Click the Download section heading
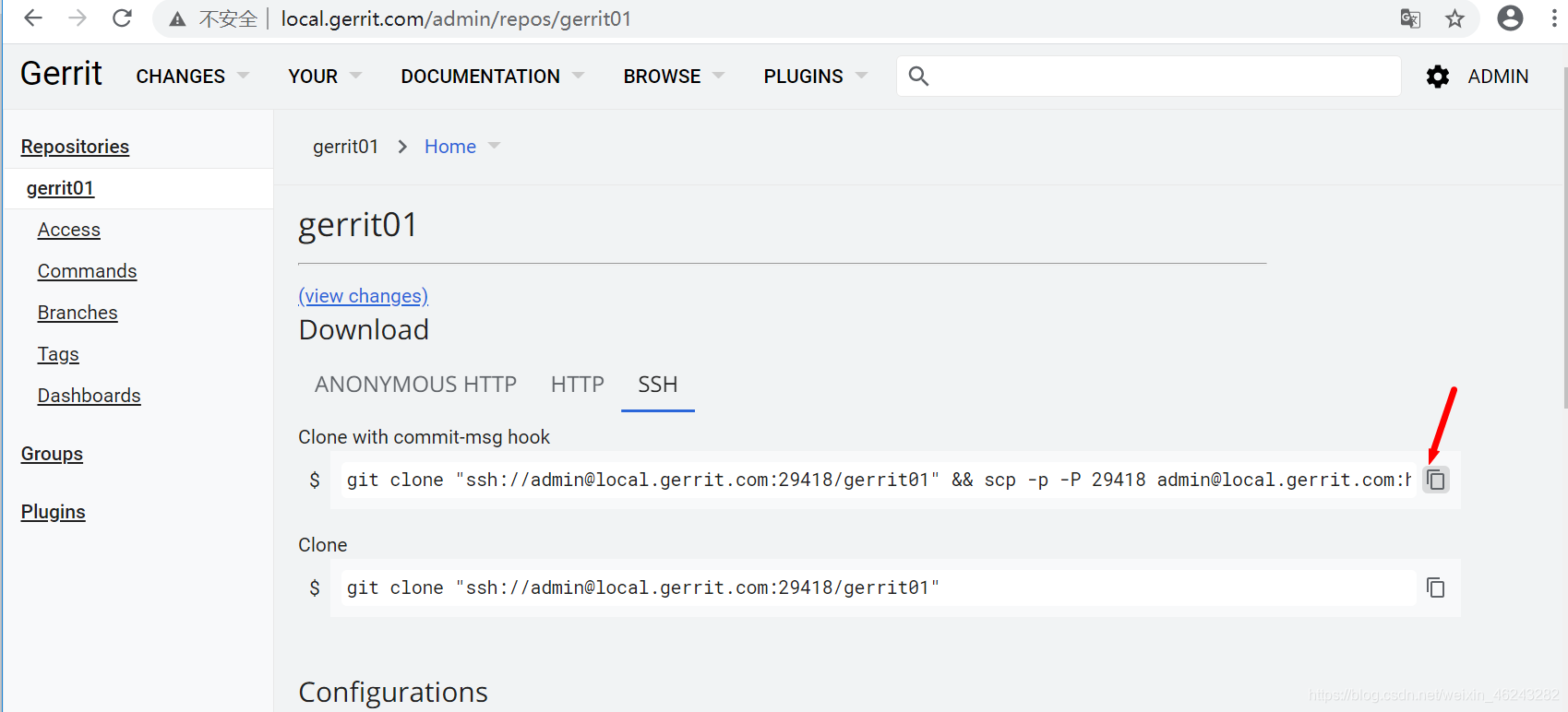Viewport: 1568px width, 712px height. 364,329
